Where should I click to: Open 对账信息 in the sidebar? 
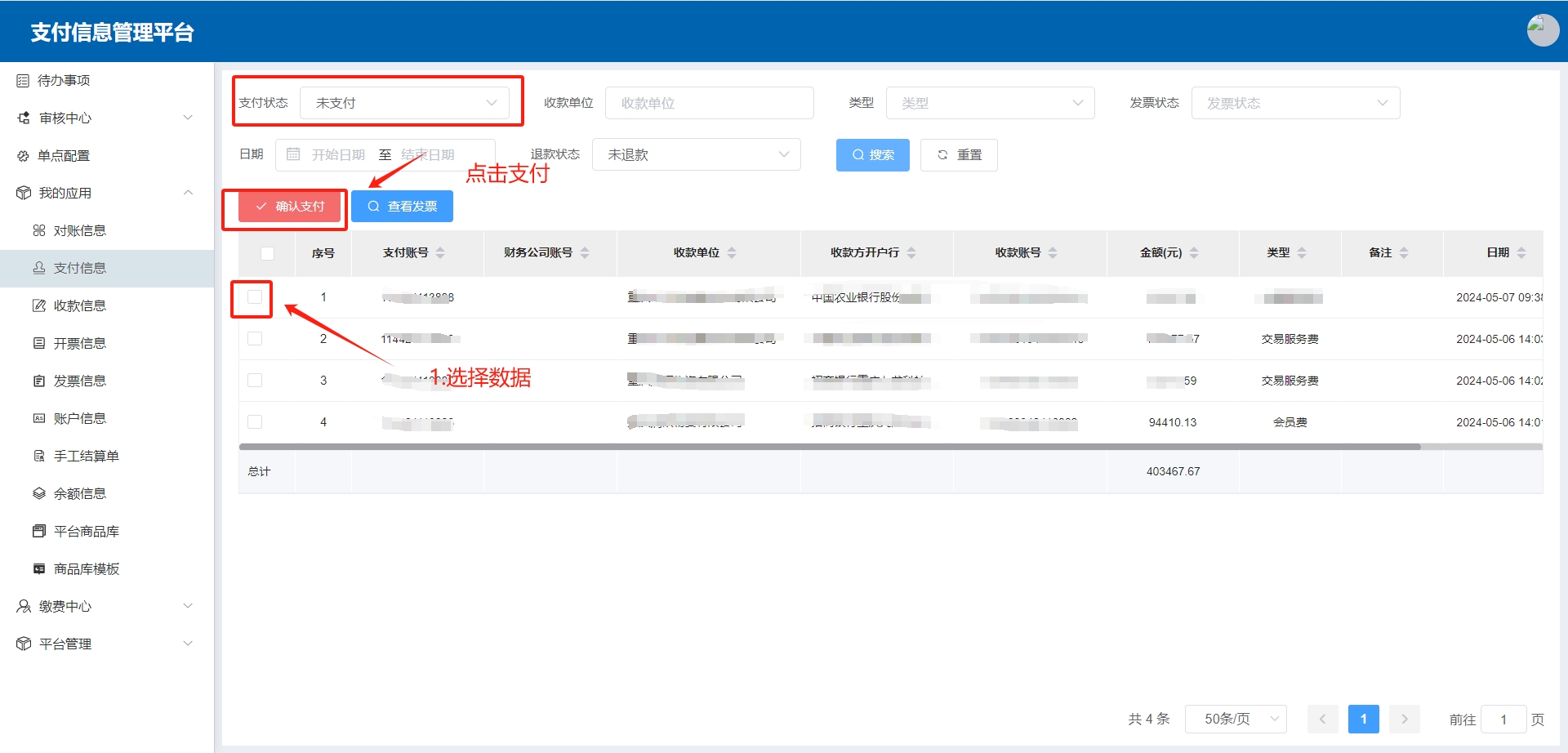pos(79,231)
